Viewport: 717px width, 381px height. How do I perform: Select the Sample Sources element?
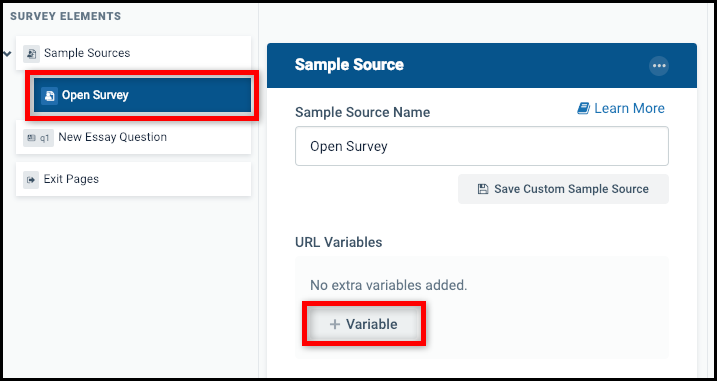pyautogui.click(x=134, y=53)
